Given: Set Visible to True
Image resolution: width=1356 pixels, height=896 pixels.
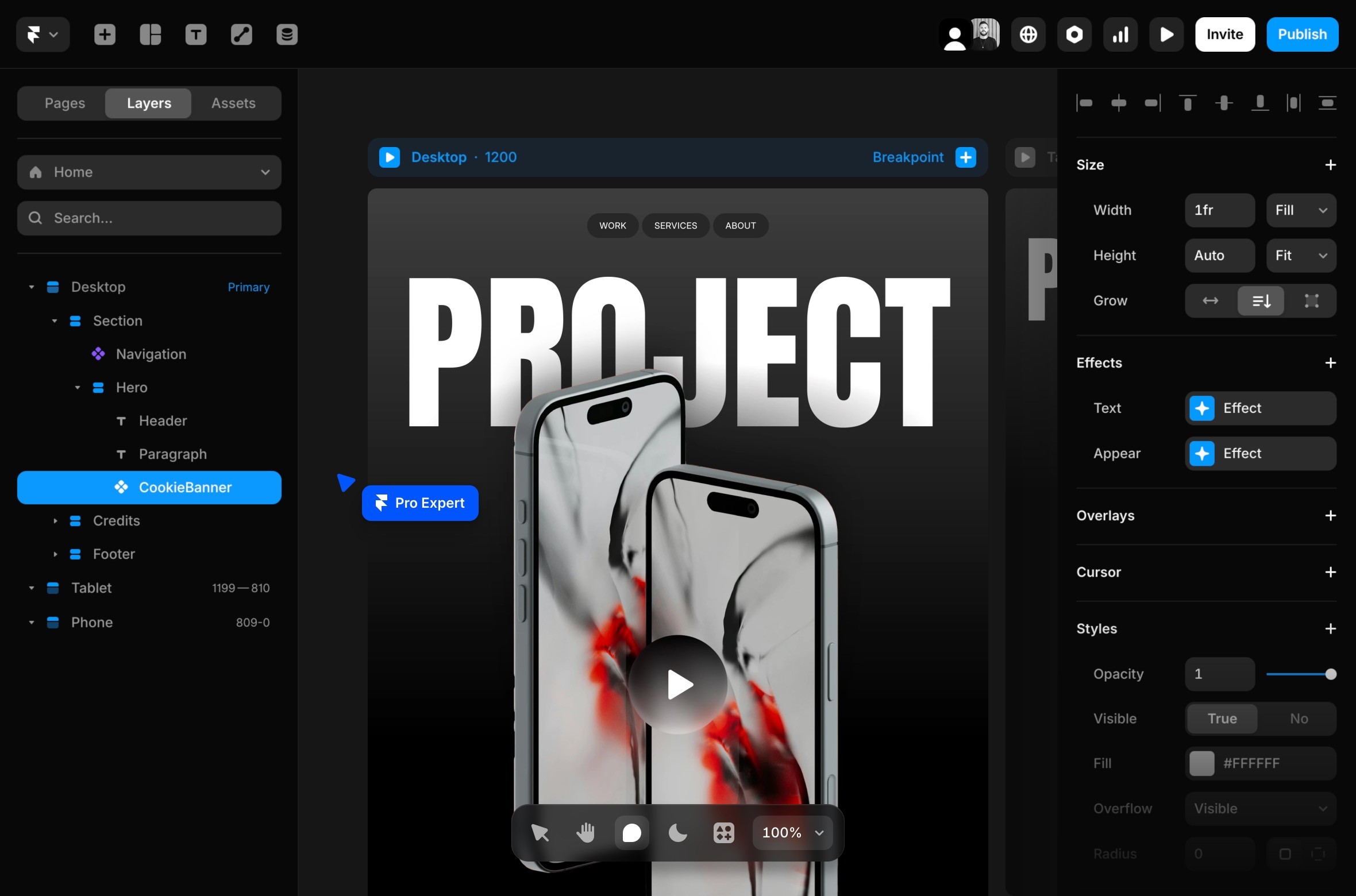Looking at the screenshot, I should point(1222,719).
